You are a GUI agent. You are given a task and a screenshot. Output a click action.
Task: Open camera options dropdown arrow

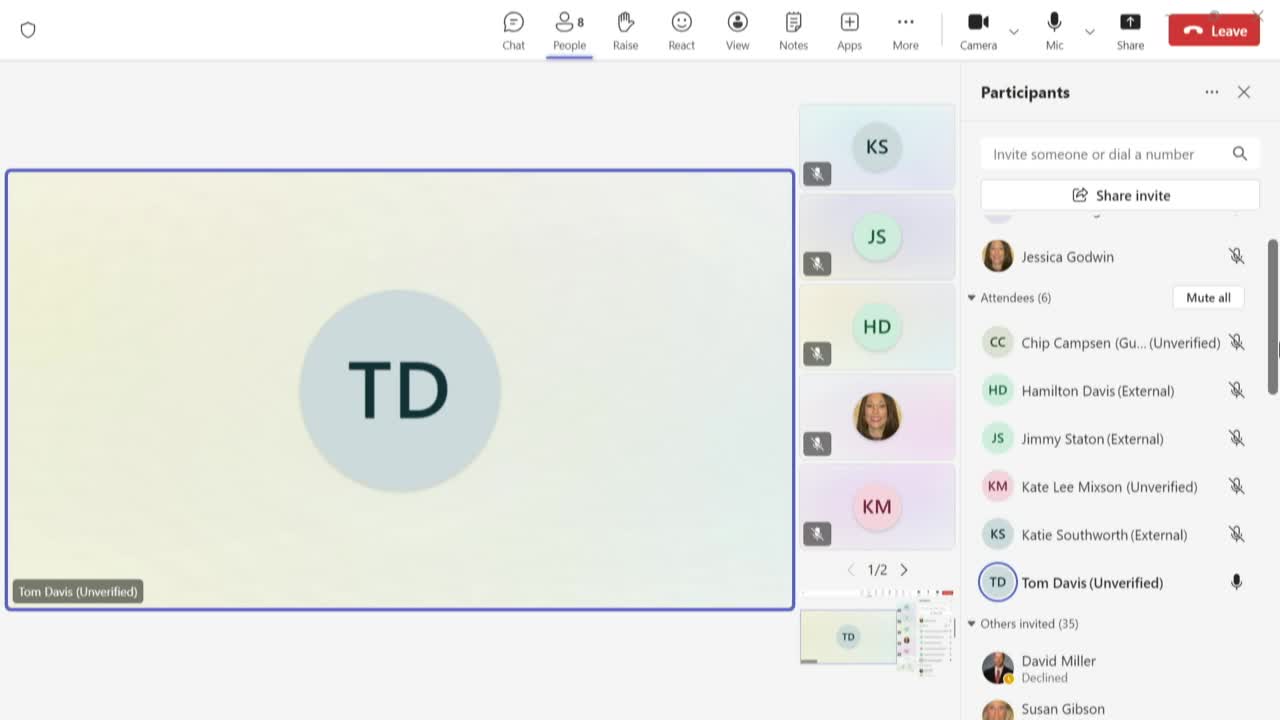(1014, 32)
